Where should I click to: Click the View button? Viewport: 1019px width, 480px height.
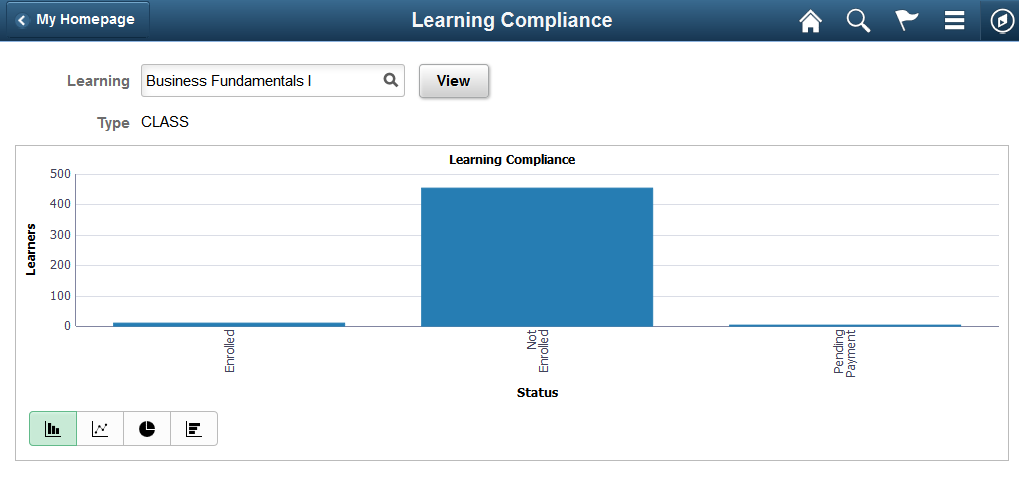(x=453, y=81)
